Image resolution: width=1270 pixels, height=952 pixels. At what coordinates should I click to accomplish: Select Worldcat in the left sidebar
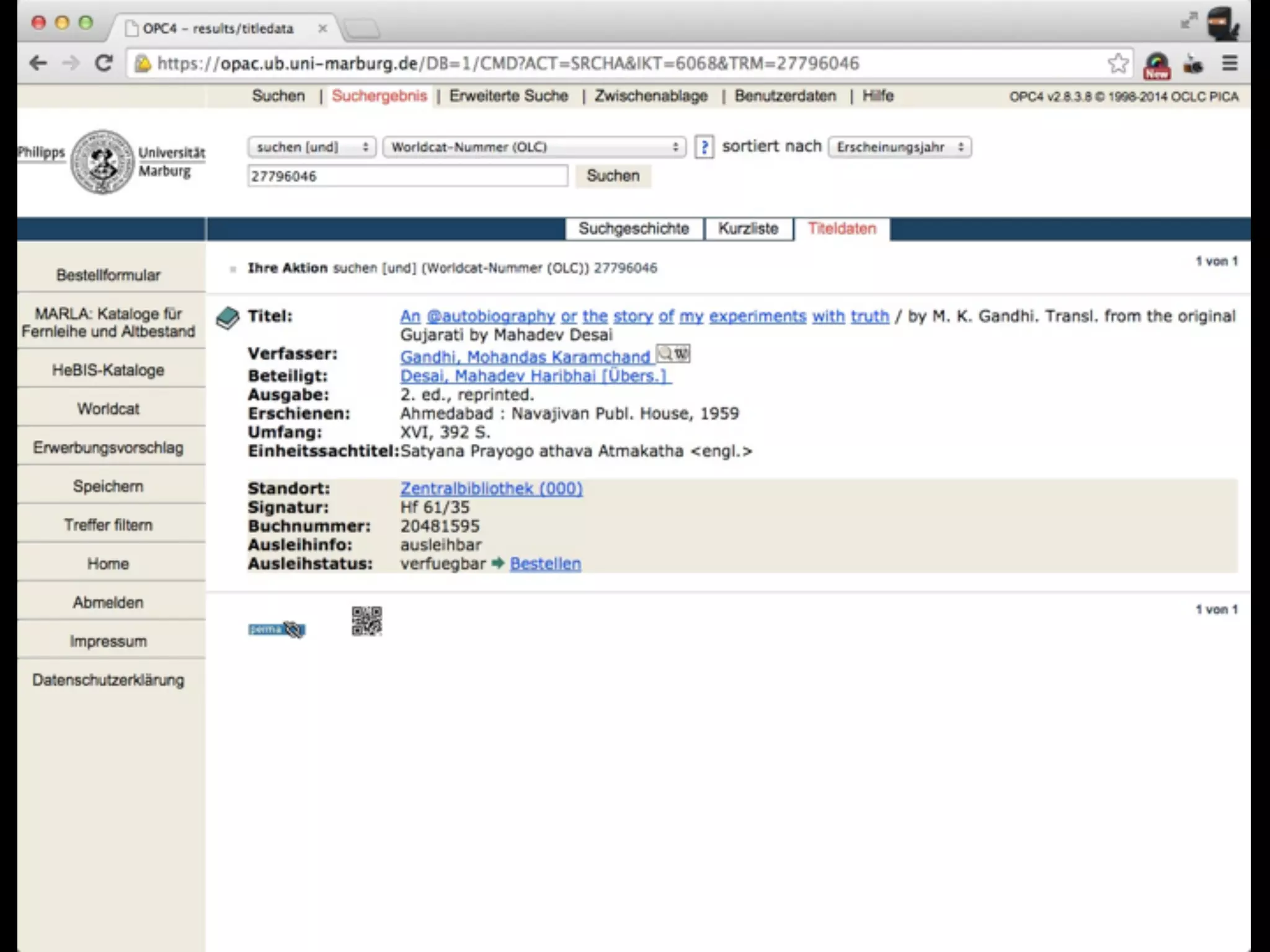pos(109,409)
